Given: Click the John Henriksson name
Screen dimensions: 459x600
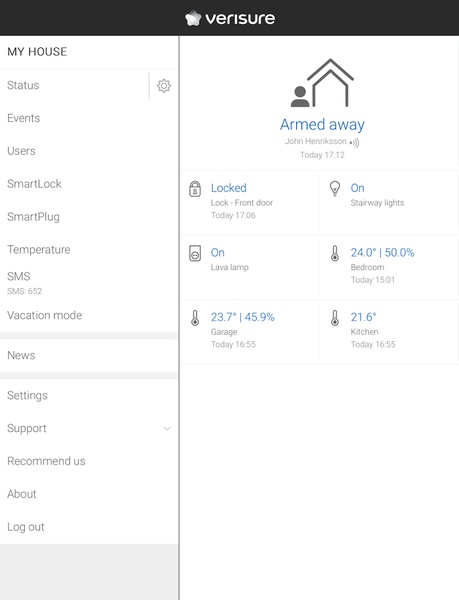Looking at the screenshot, I should (316, 141).
